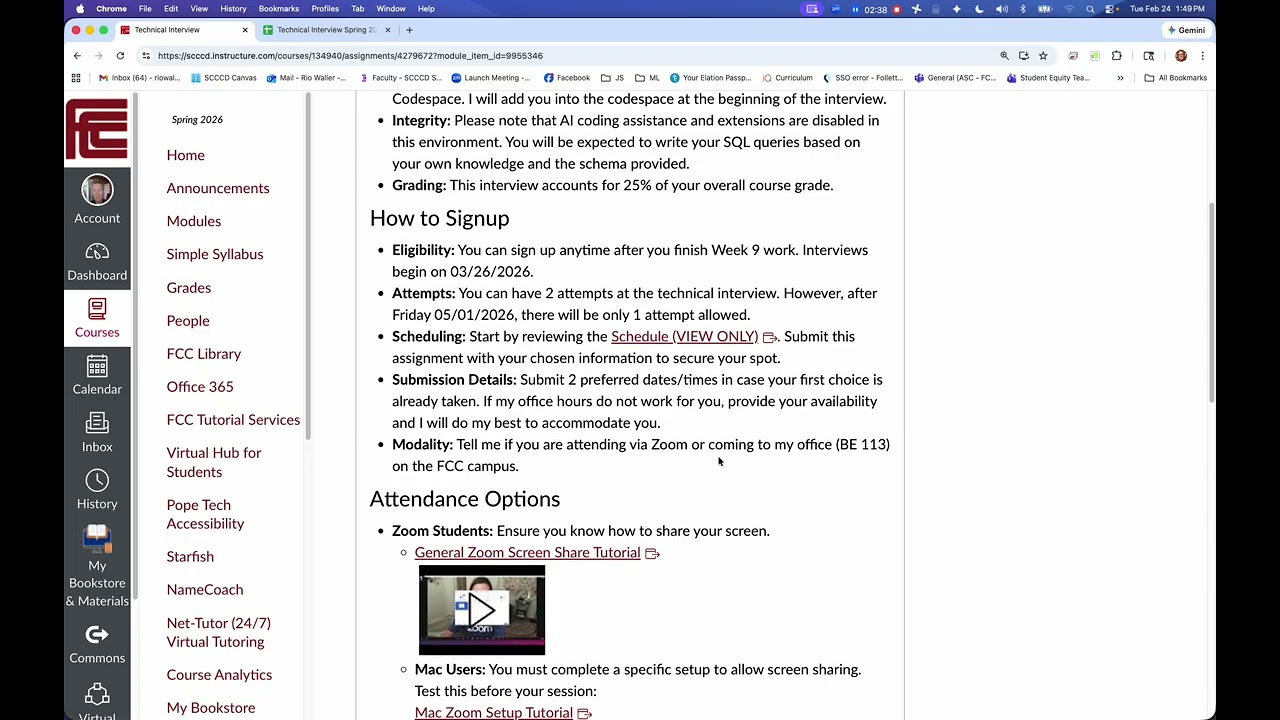Open Pope Tech Accessibility
The height and width of the screenshot is (720, 1280).
click(x=205, y=514)
